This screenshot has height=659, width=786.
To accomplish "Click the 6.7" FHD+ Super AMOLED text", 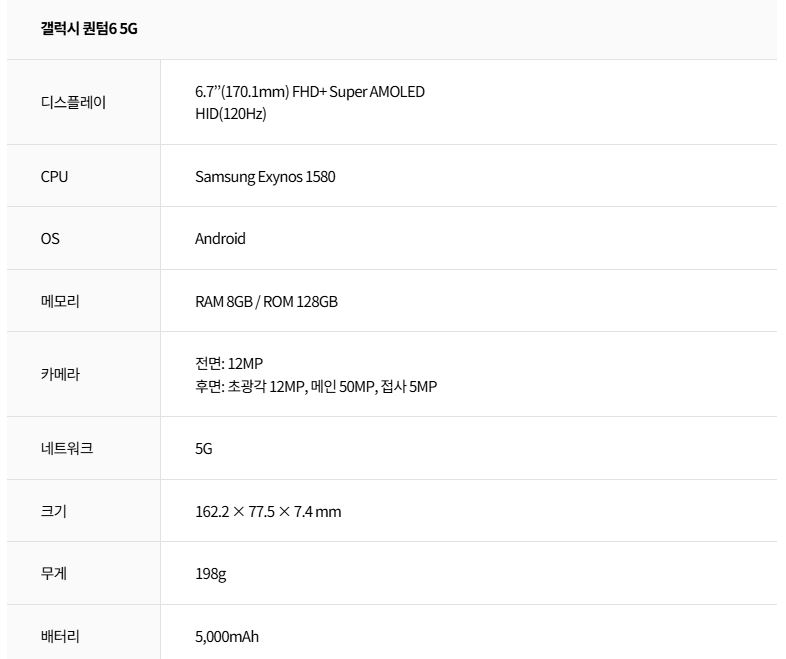I will coord(309,92).
